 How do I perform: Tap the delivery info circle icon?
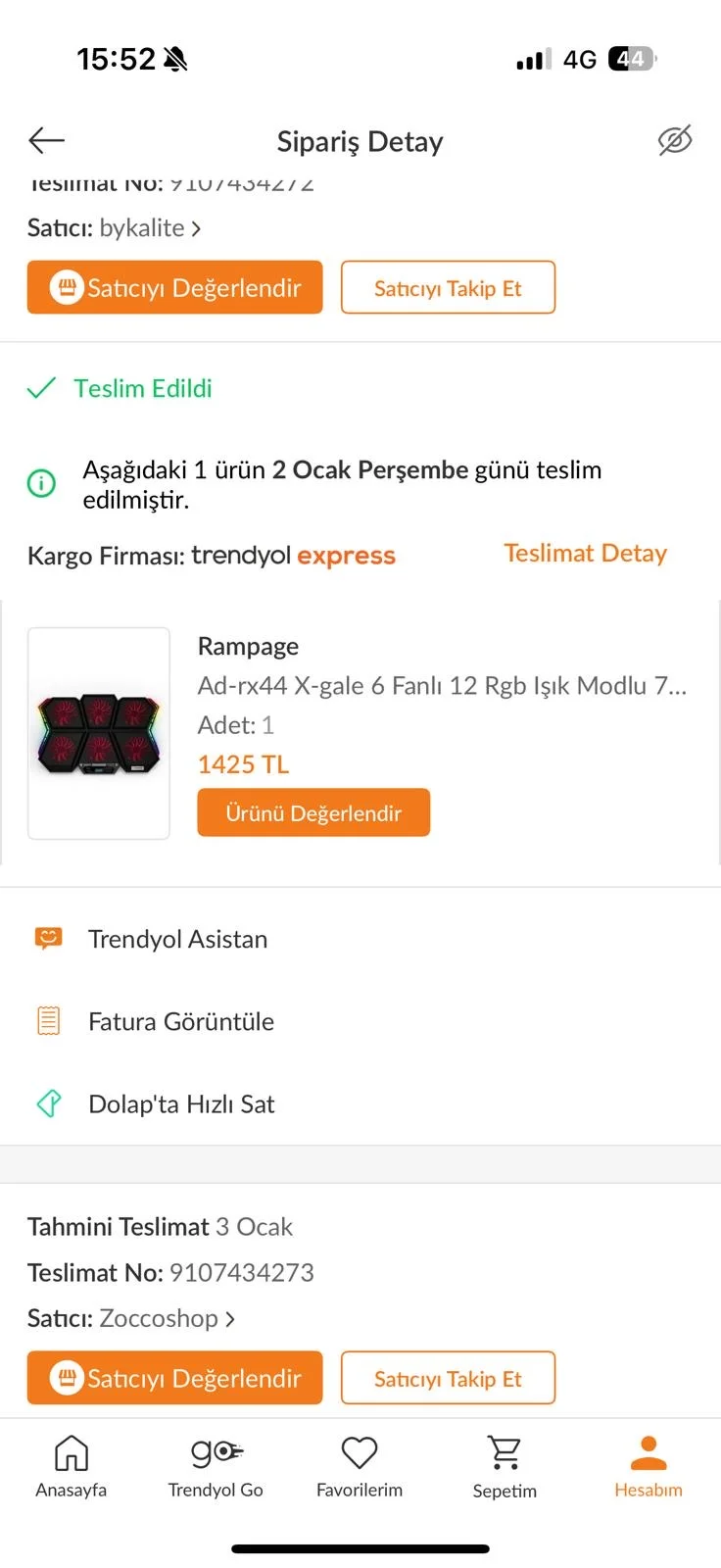point(41,483)
